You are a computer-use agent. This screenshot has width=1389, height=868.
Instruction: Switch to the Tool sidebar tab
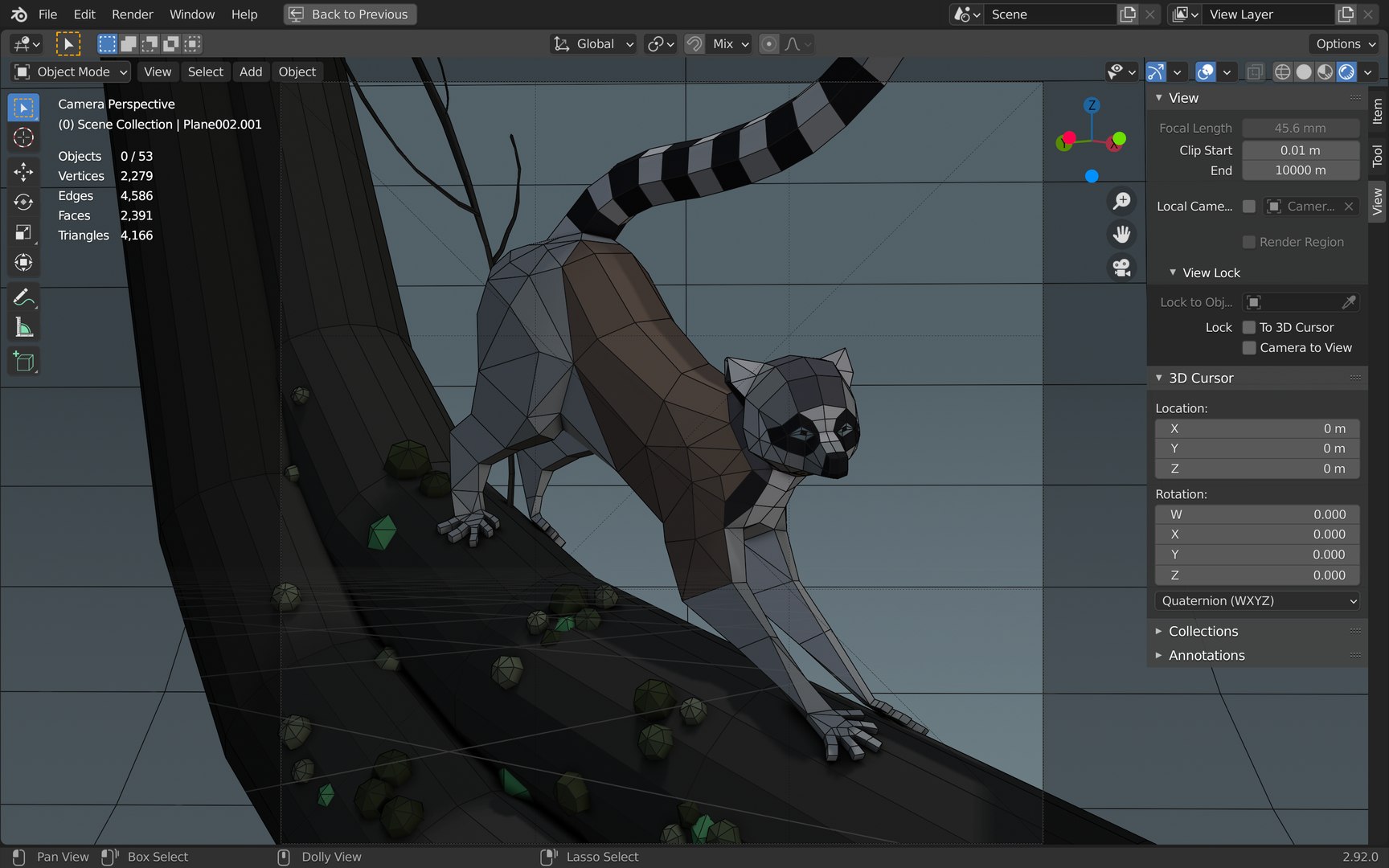1377,156
